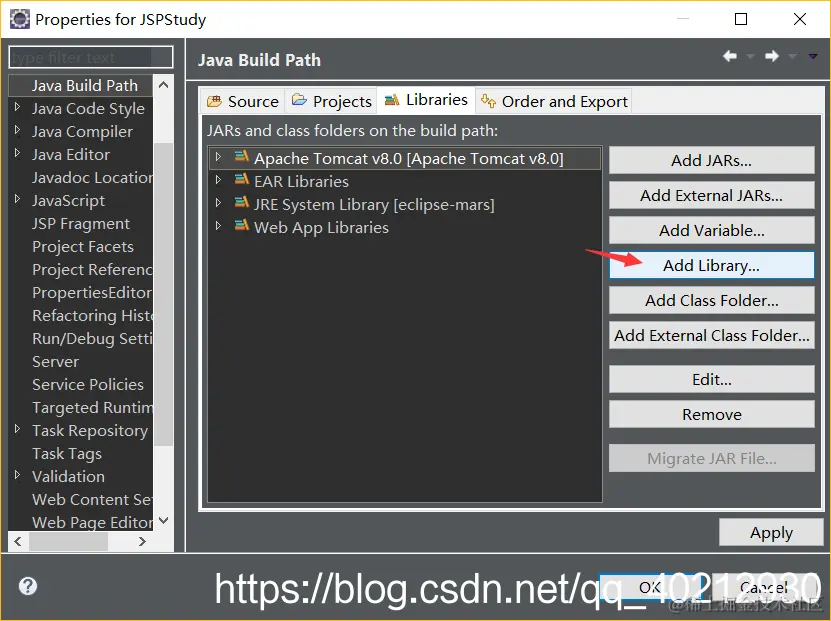Focus the type filter text field

click(91, 57)
